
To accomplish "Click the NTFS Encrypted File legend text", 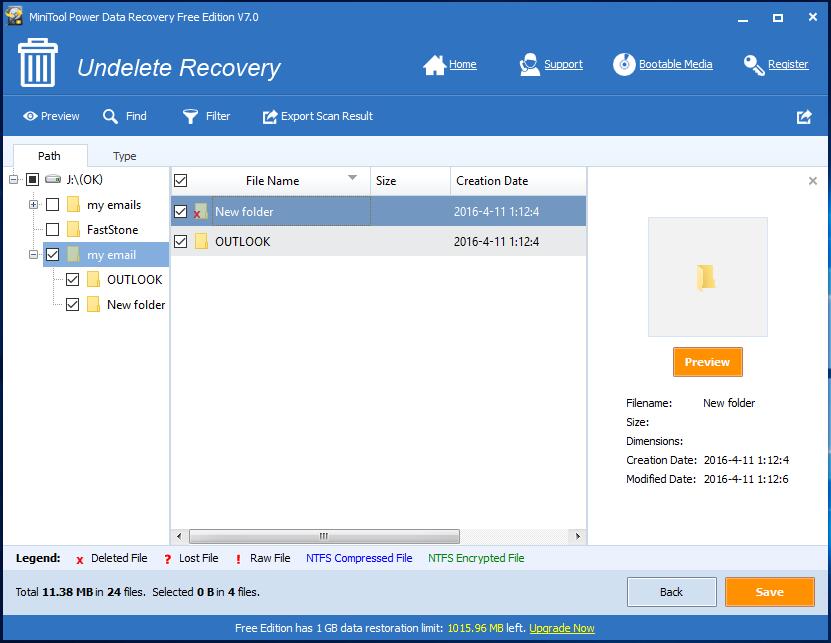I will pyautogui.click(x=476, y=558).
